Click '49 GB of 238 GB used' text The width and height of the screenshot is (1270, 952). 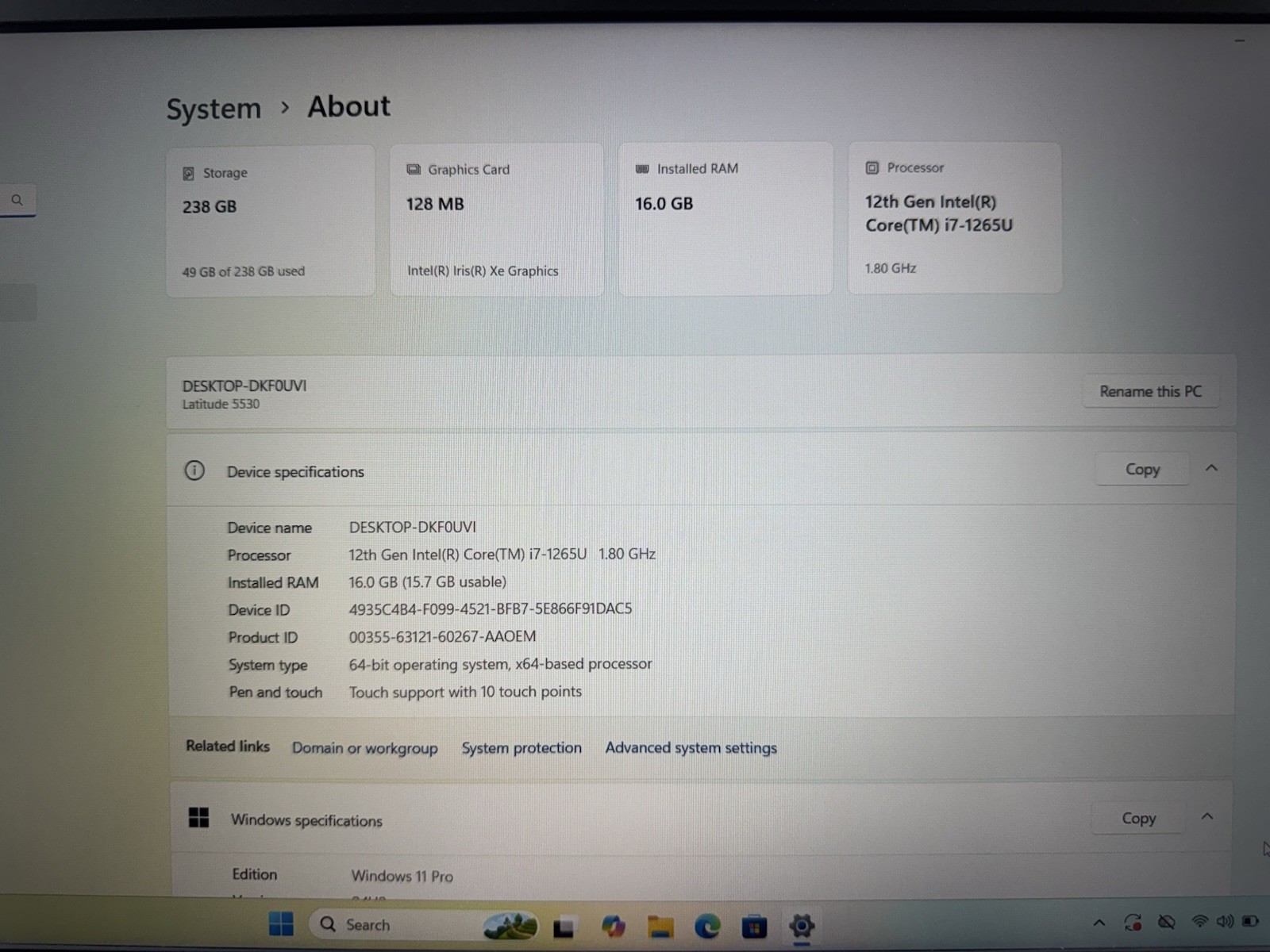tap(244, 271)
